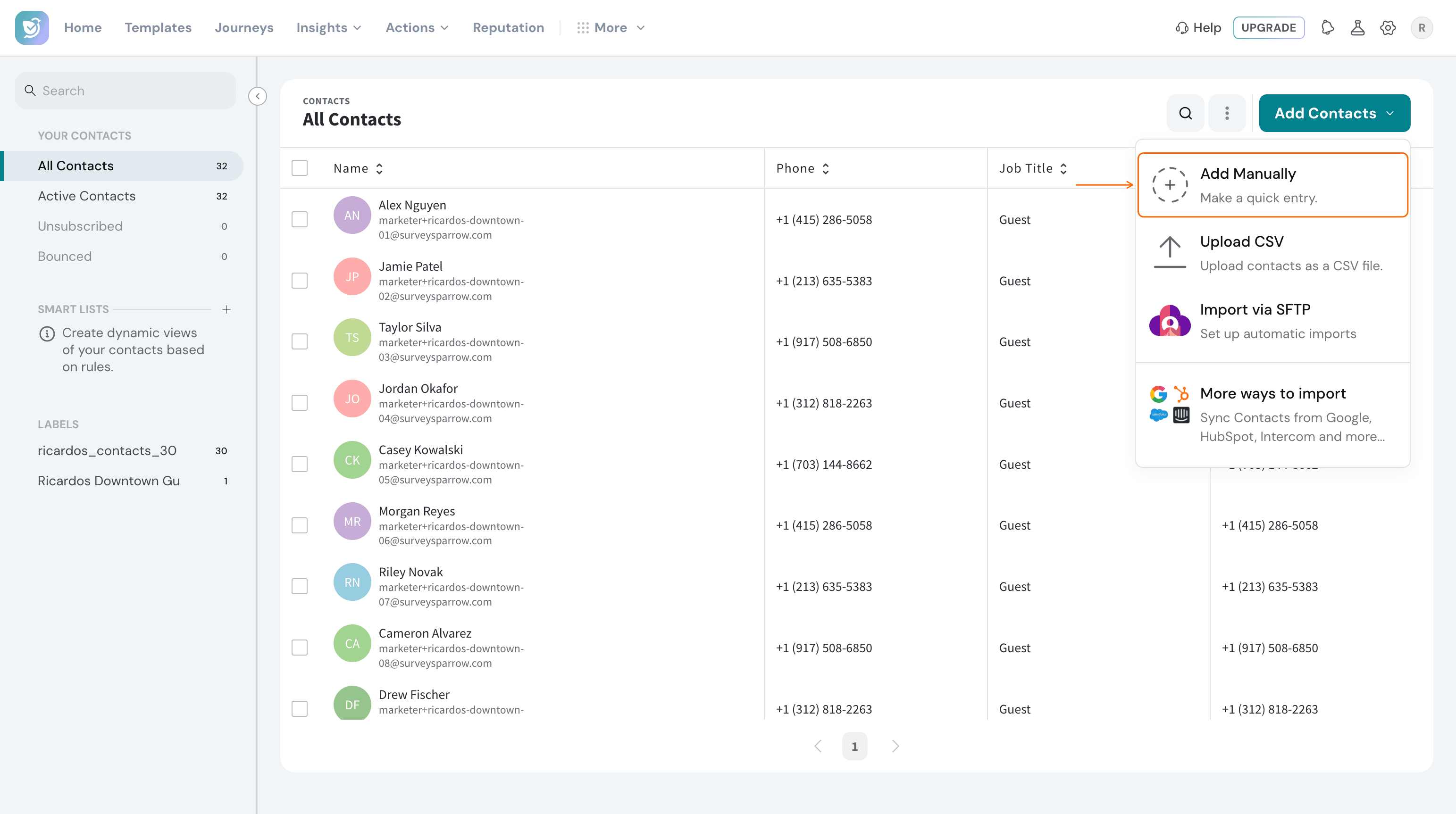Open the Journeys page
This screenshot has width=1456, height=814.
tap(244, 28)
